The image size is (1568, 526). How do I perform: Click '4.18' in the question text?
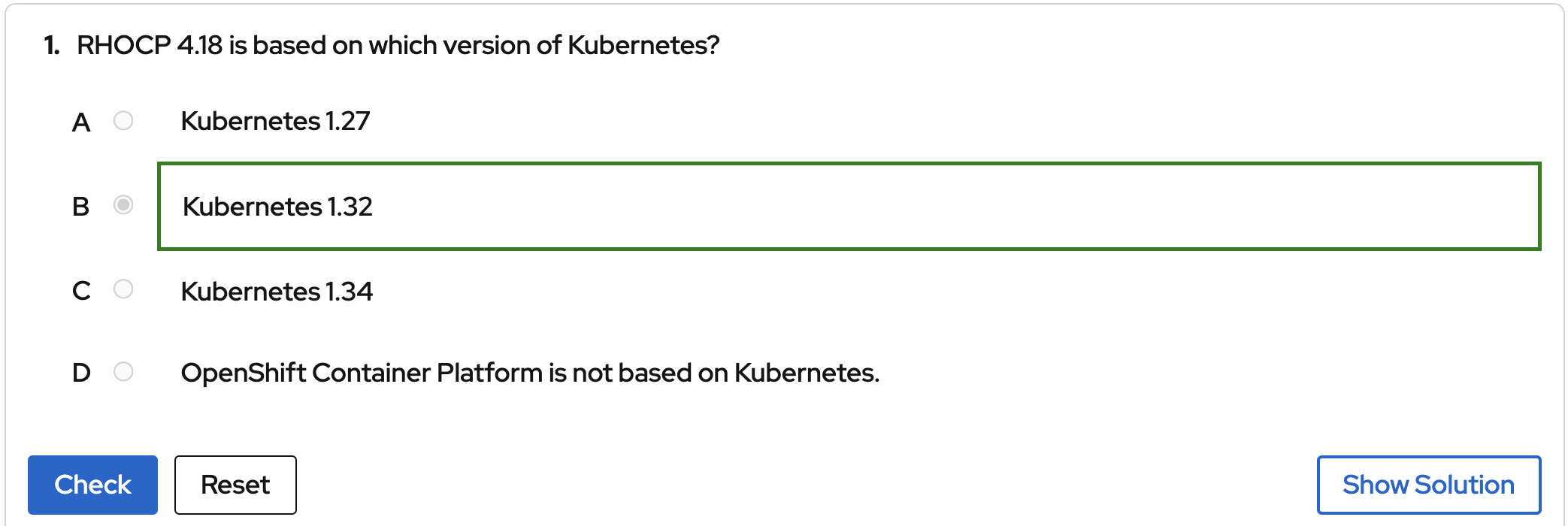[x=200, y=46]
